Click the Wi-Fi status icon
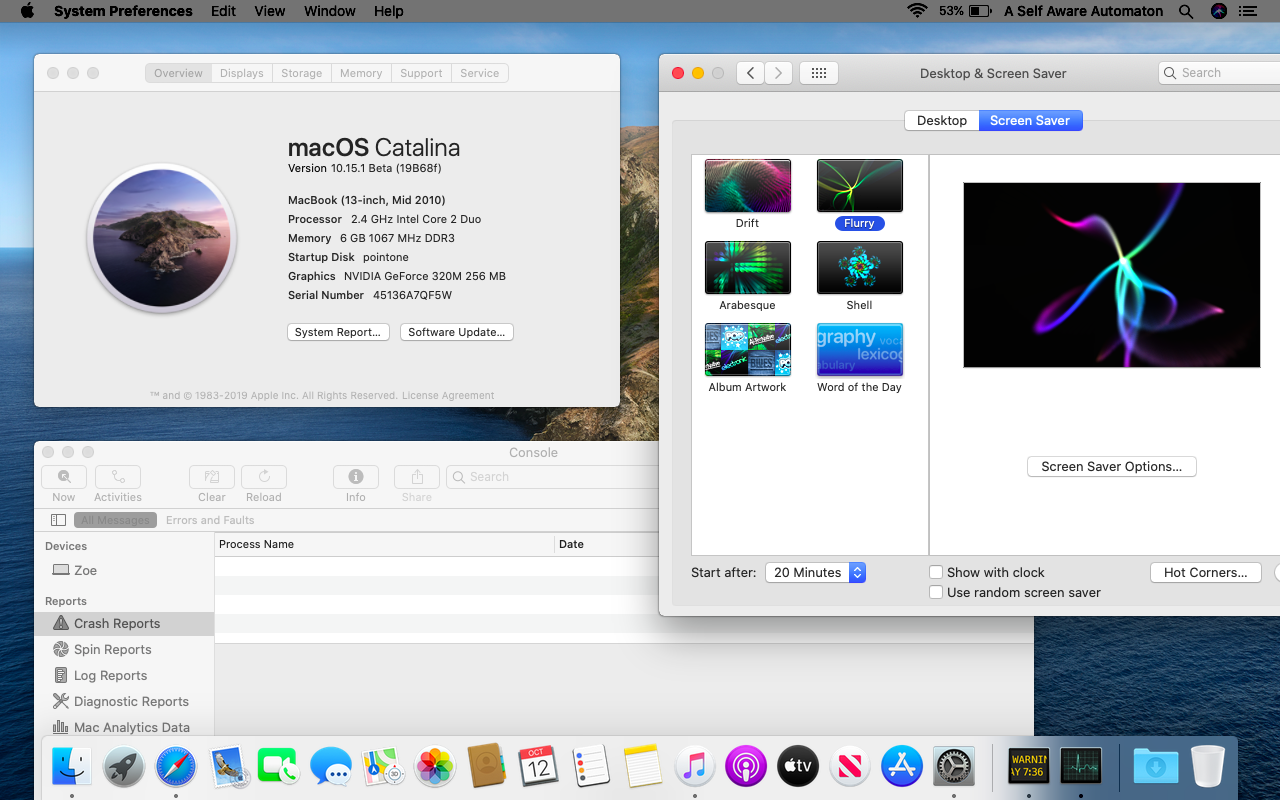The width and height of the screenshot is (1280, 800). point(917,11)
